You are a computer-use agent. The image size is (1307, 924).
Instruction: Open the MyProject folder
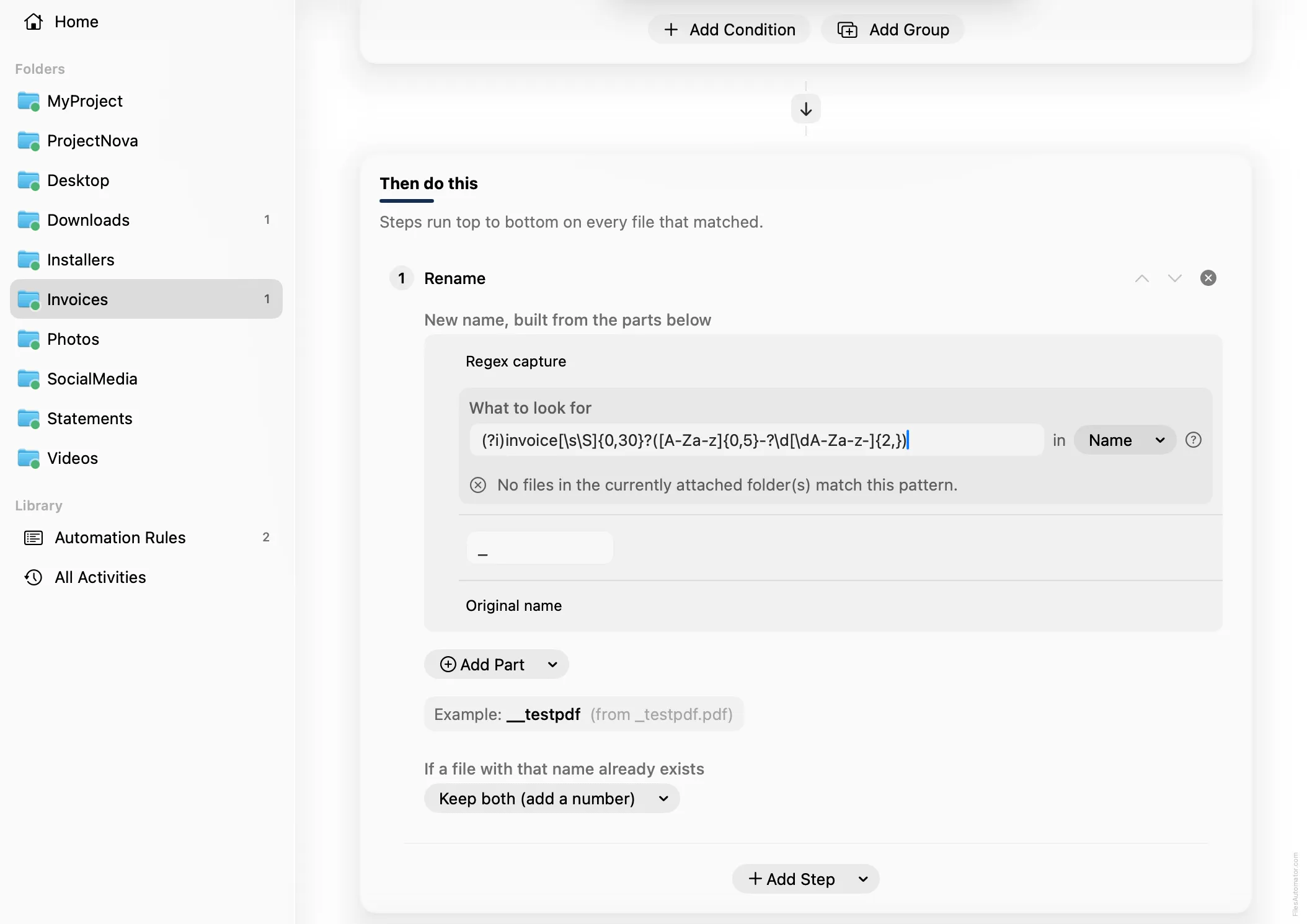(x=146, y=101)
